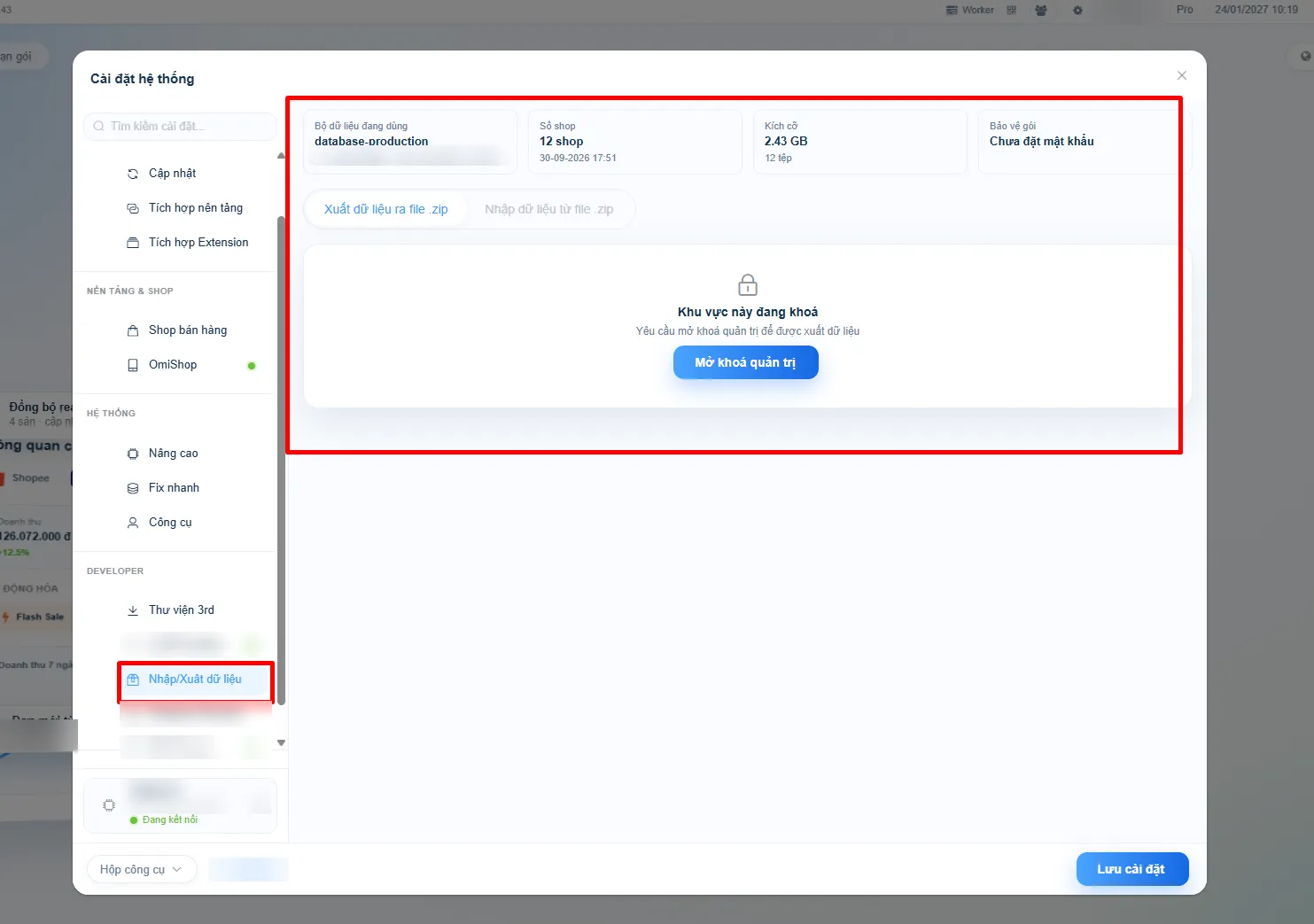Screen dimensions: 1314x924
Task: Click the Công cụ user icon
Action: point(133,523)
